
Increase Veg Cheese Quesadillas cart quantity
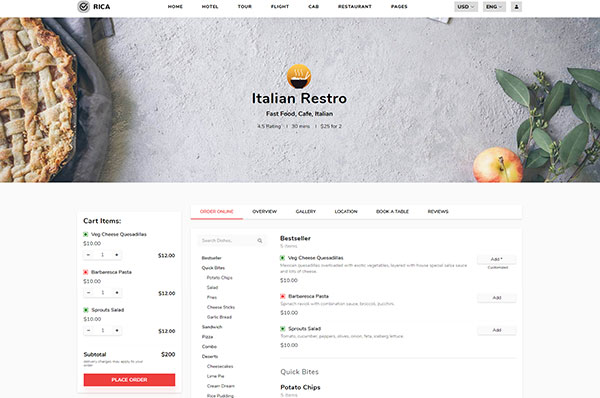click(117, 255)
